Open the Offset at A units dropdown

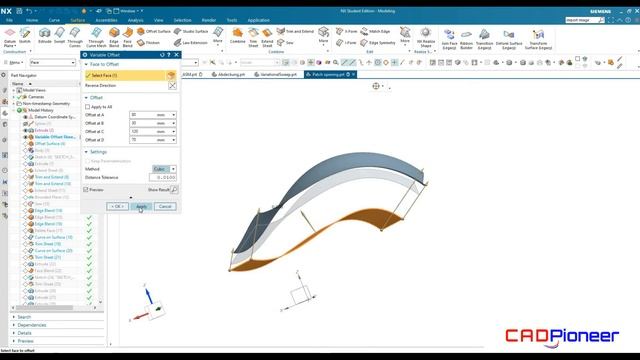(173, 115)
